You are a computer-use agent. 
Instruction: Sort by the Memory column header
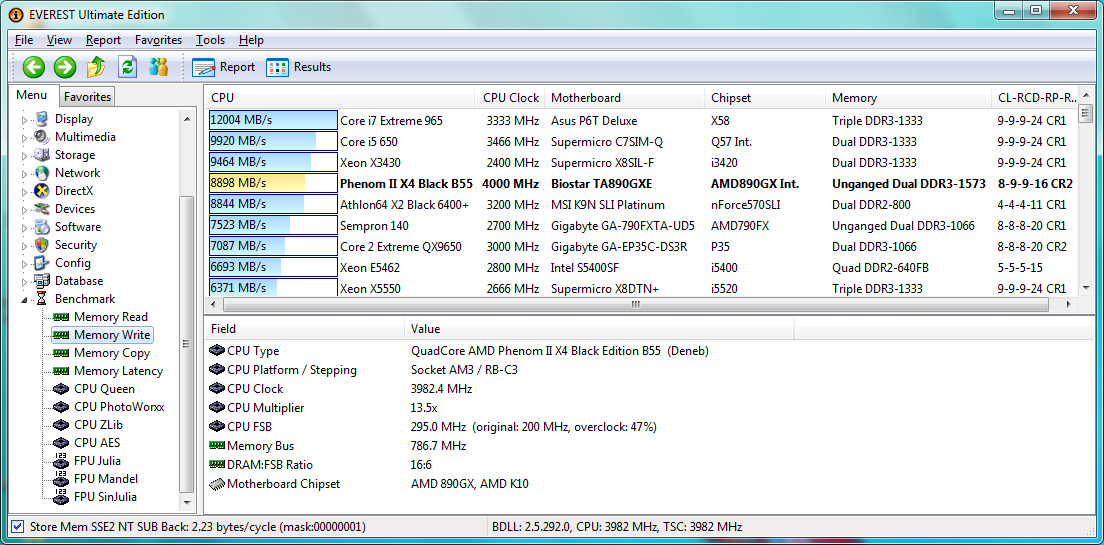pos(908,98)
